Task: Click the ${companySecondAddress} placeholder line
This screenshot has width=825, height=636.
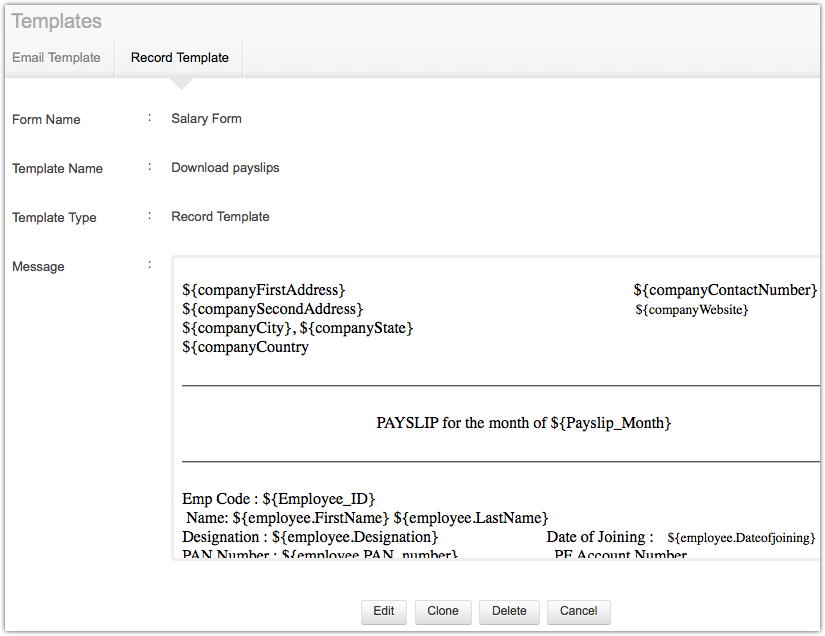Action: 272,309
